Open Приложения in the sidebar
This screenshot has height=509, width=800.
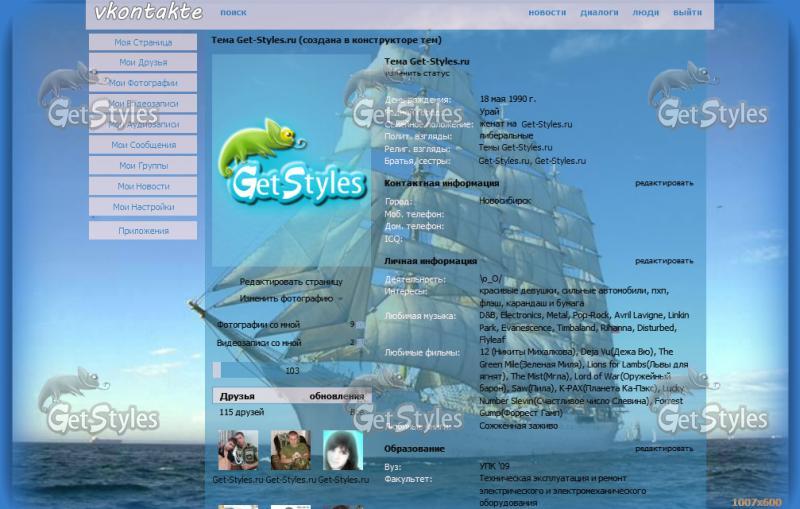pyautogui.click(x=143, y=231)
